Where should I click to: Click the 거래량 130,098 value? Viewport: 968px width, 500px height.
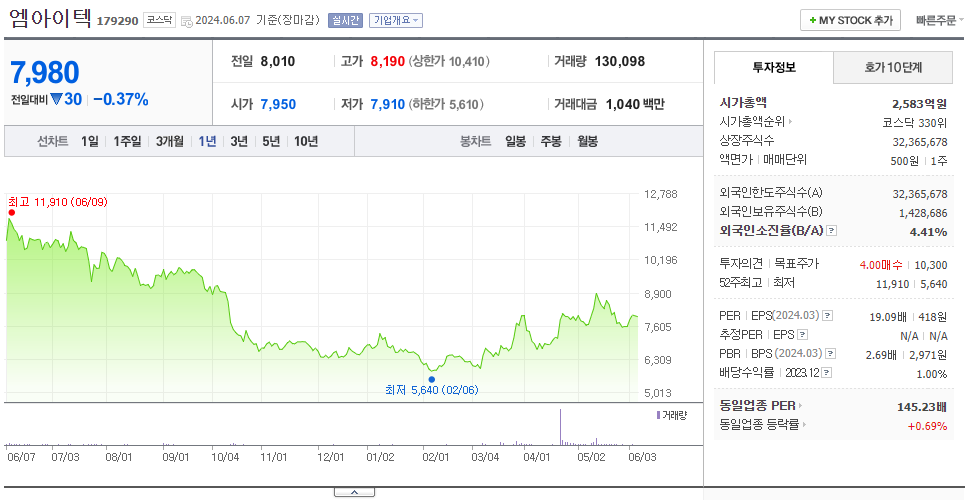(620, 62)
